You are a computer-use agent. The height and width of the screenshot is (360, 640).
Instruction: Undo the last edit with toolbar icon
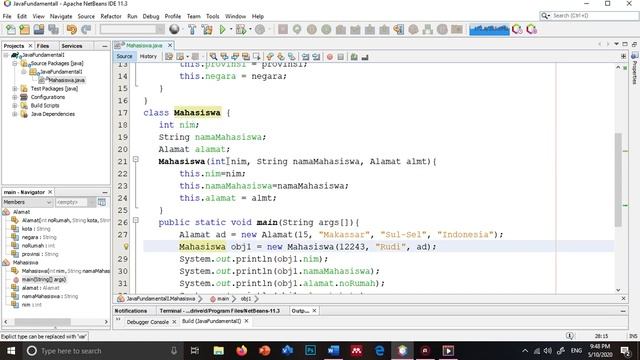pos(71,29)
